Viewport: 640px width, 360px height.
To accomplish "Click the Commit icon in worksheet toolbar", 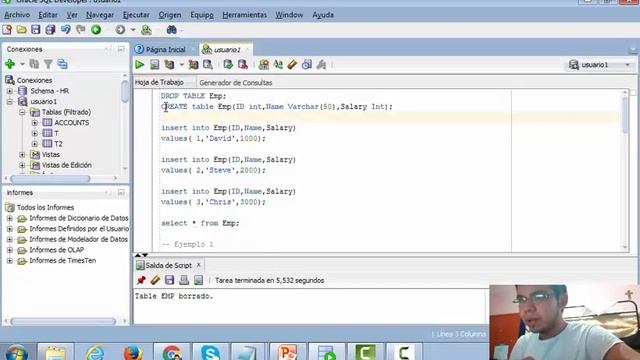I will click(228, 64).
